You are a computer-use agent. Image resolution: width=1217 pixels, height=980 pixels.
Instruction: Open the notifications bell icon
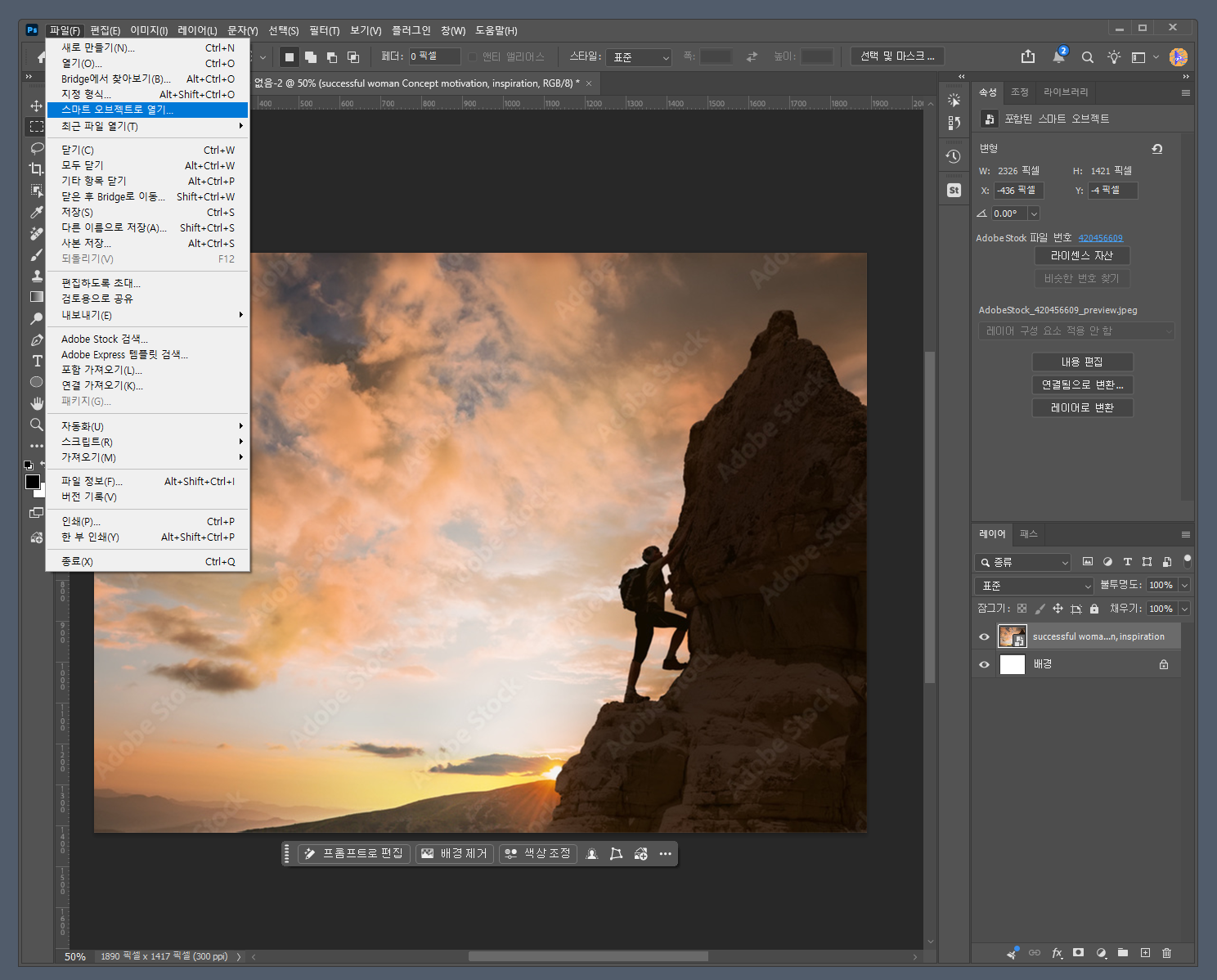pyautogui.click(x=1058, y=56)
